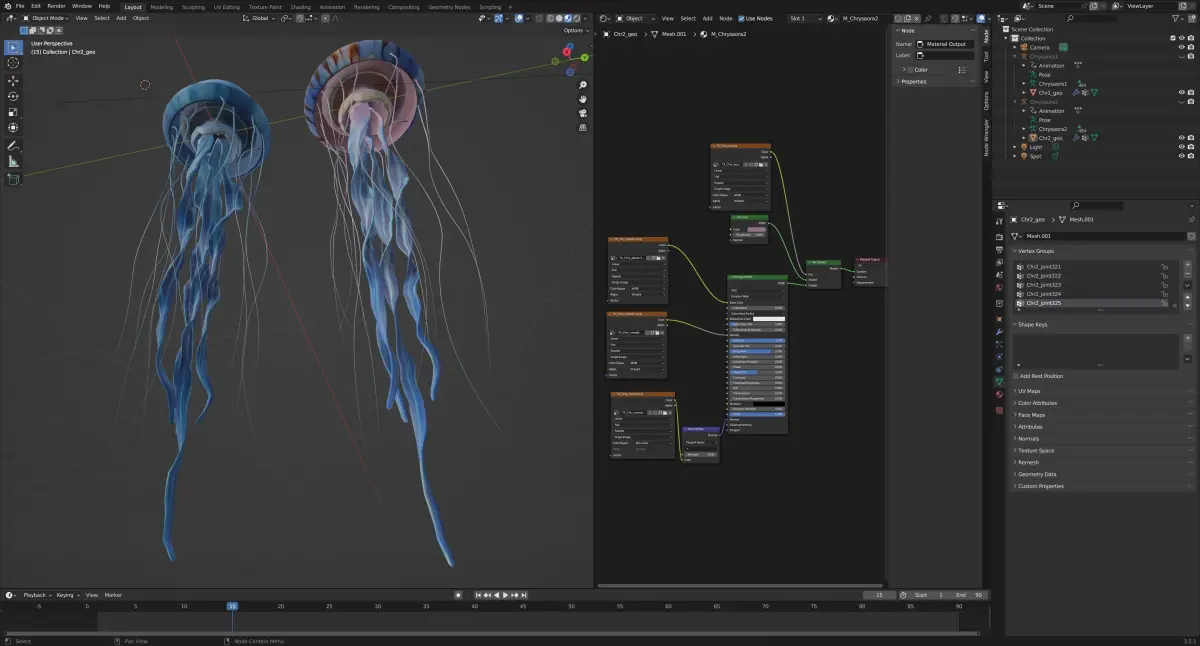The height and width of the screenshot is (646, 1200).
Task: Open the Geometry Nodes workspace tab
Action: (450, 6)
